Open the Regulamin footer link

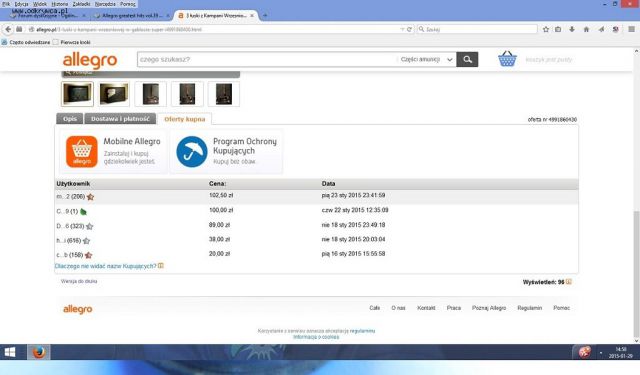[x=529, y=308]
